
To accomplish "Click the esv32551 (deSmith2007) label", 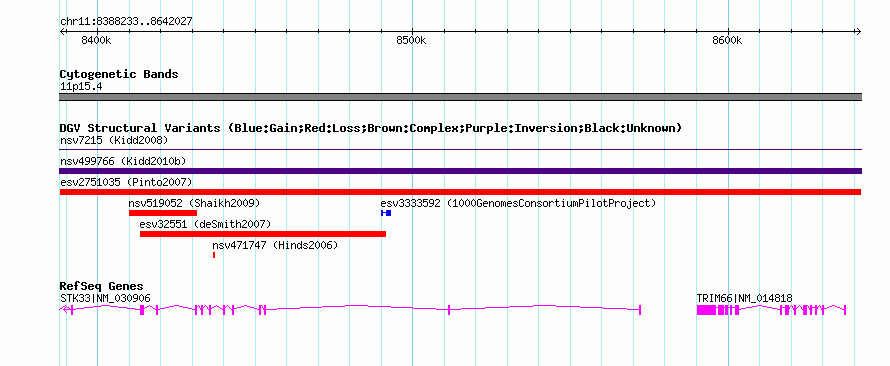I will 205,224.
